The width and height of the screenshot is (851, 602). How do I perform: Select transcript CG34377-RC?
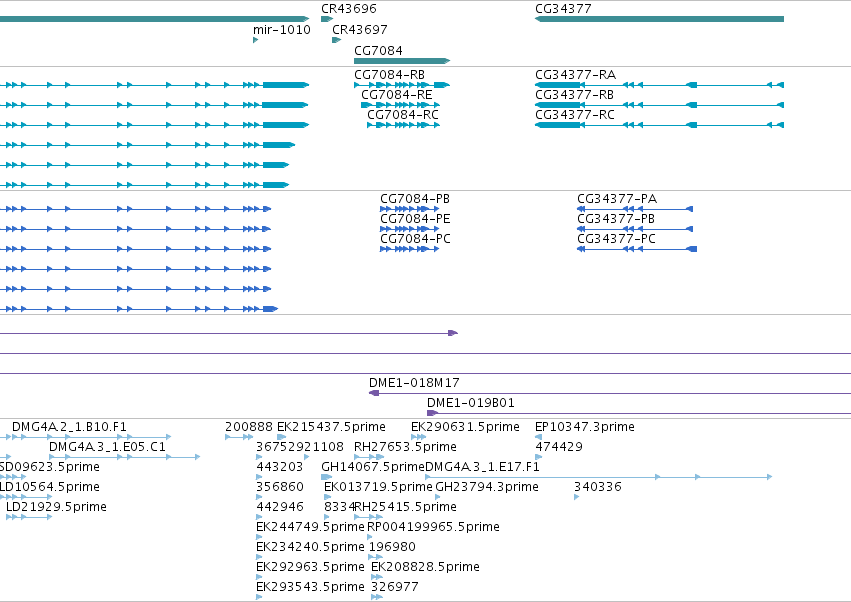[x=575, y=115]
